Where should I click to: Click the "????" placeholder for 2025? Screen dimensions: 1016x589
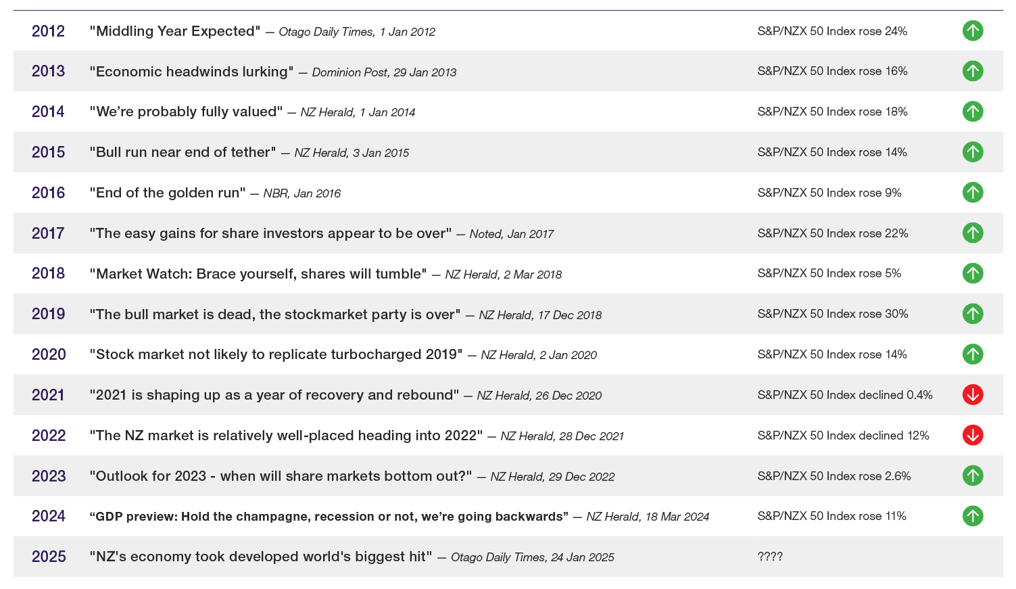point(770,557)
